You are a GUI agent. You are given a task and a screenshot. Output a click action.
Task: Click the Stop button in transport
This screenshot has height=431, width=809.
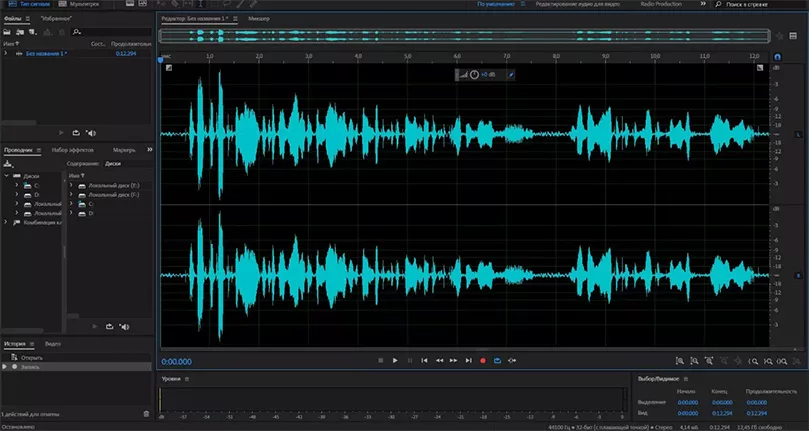pos(380,360)
